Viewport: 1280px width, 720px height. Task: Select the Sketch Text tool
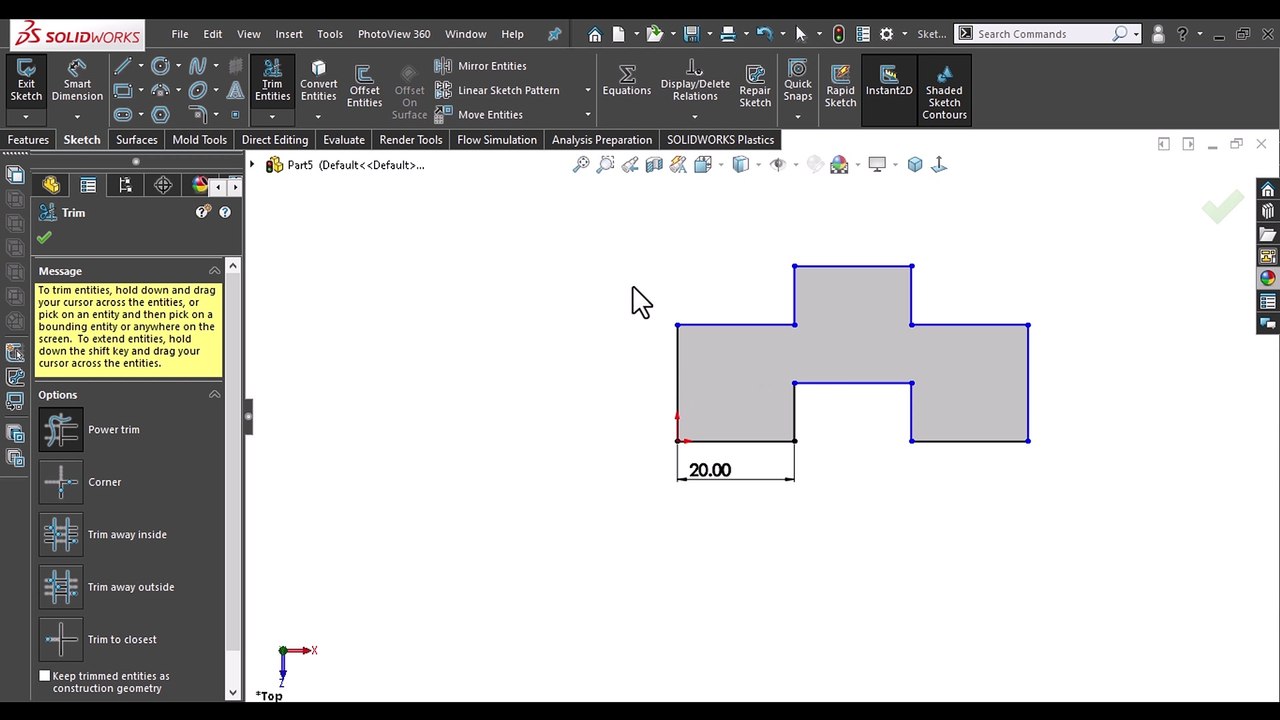point(235,90)
